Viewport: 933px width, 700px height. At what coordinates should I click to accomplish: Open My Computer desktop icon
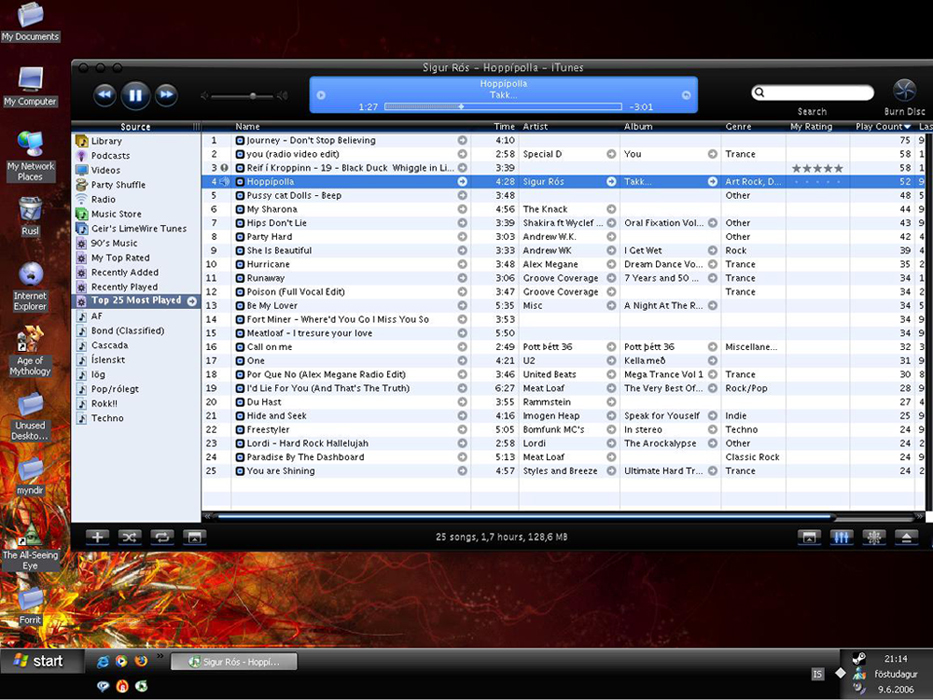click(x=30, y=87)
